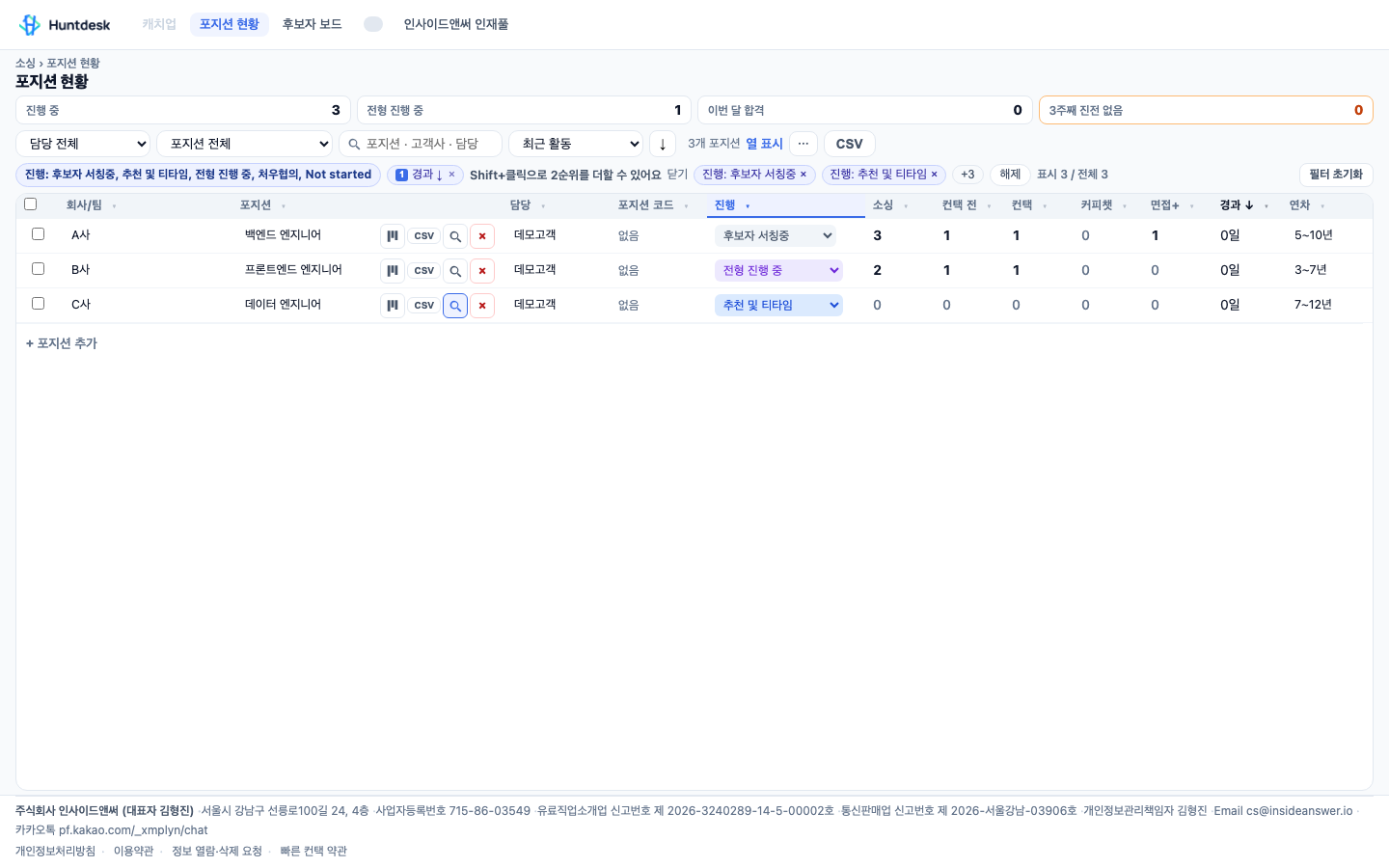Click the Huntdesk logo icon

tap(30, 24)
